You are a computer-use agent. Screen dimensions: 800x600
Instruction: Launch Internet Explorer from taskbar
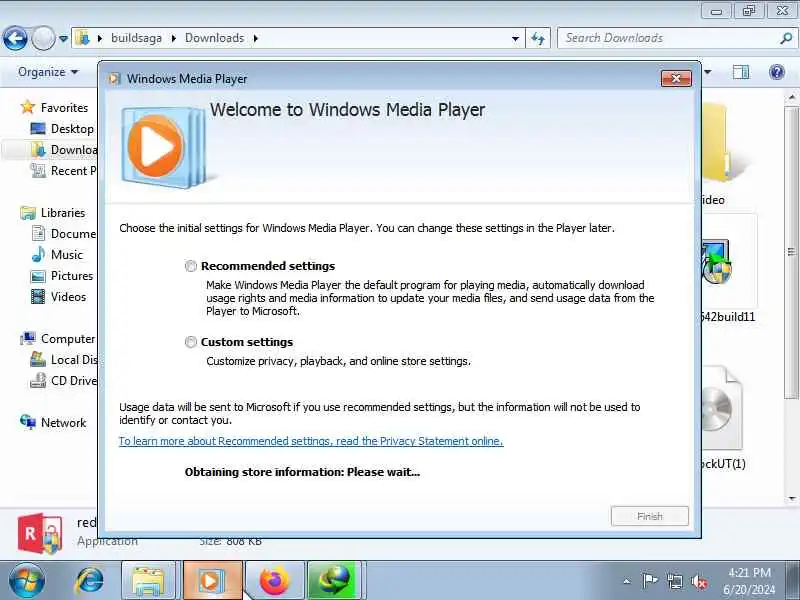[x=89, y=581]
